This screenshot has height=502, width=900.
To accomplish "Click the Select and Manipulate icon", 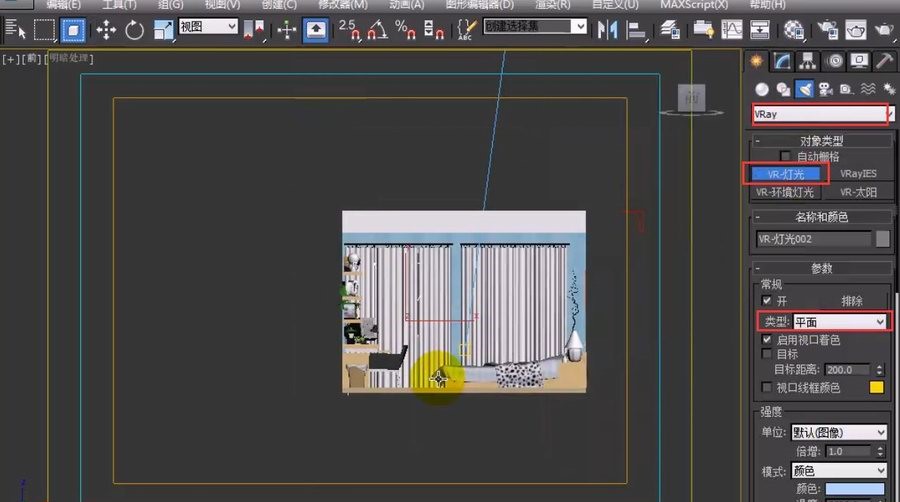I will pyautogui.click(x=286, y=29).
